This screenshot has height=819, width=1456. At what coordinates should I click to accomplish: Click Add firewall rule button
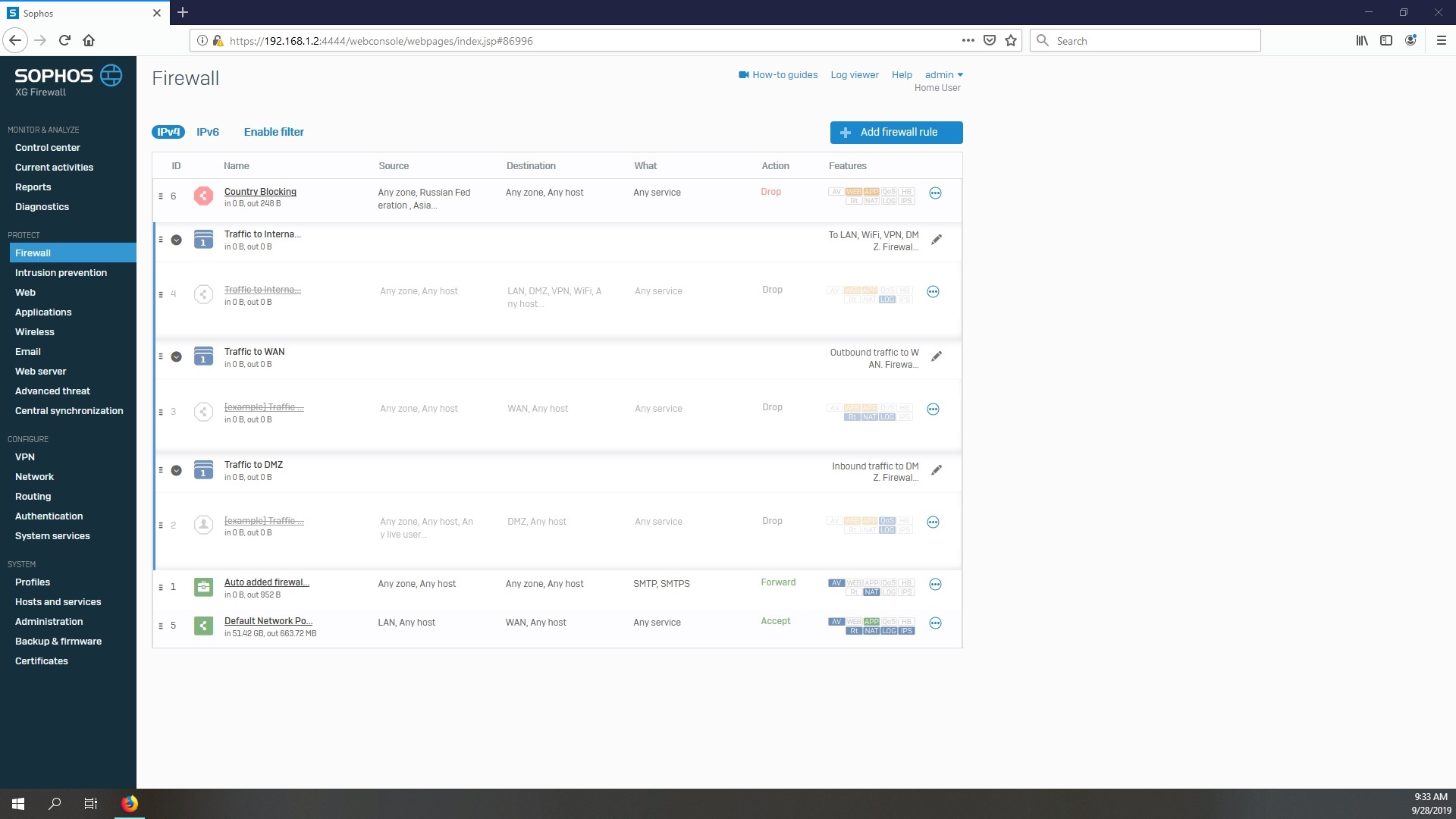896,132
